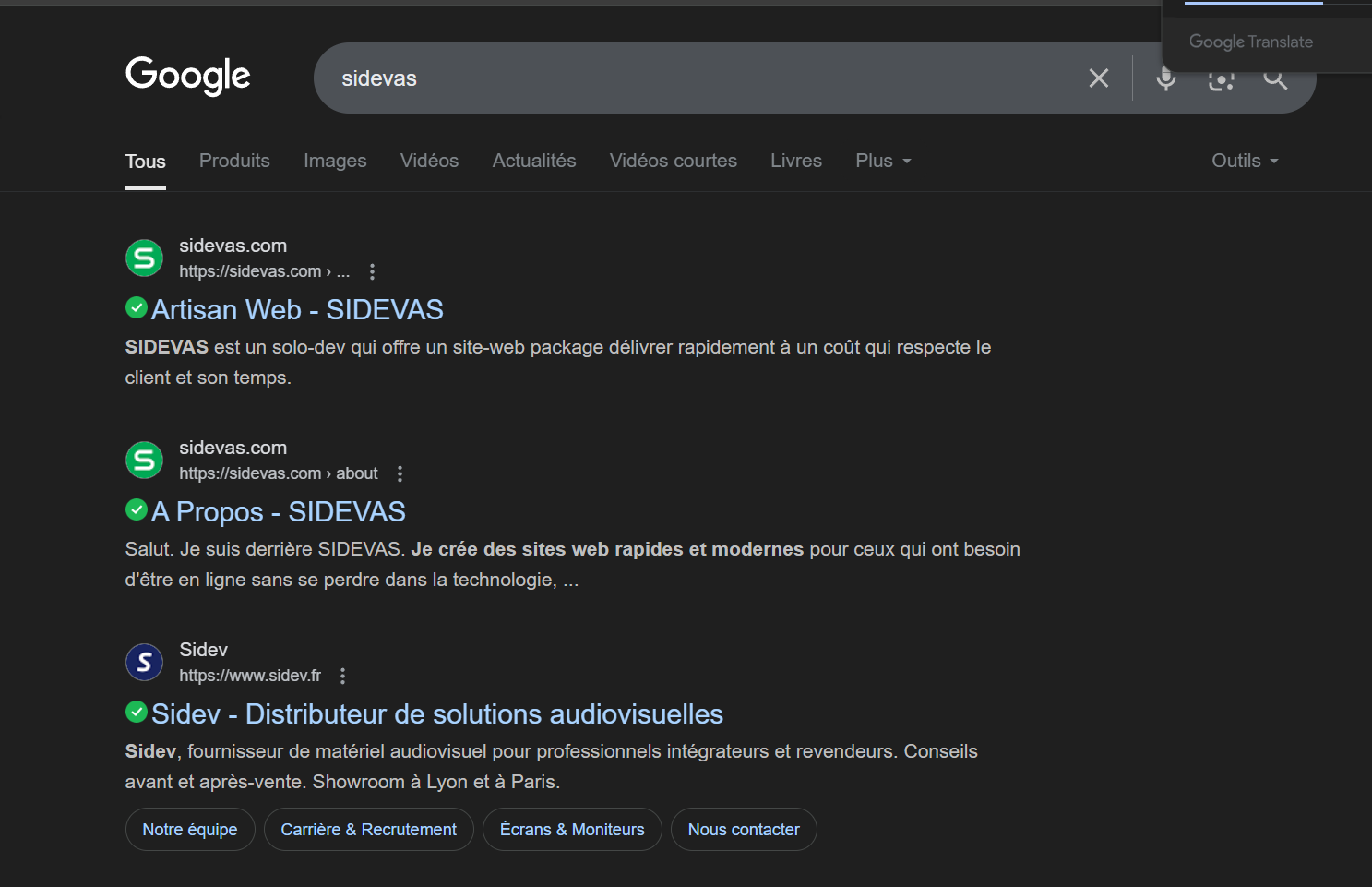
Task: Click the Google Translate popup label
Action: coord(1250,42)
